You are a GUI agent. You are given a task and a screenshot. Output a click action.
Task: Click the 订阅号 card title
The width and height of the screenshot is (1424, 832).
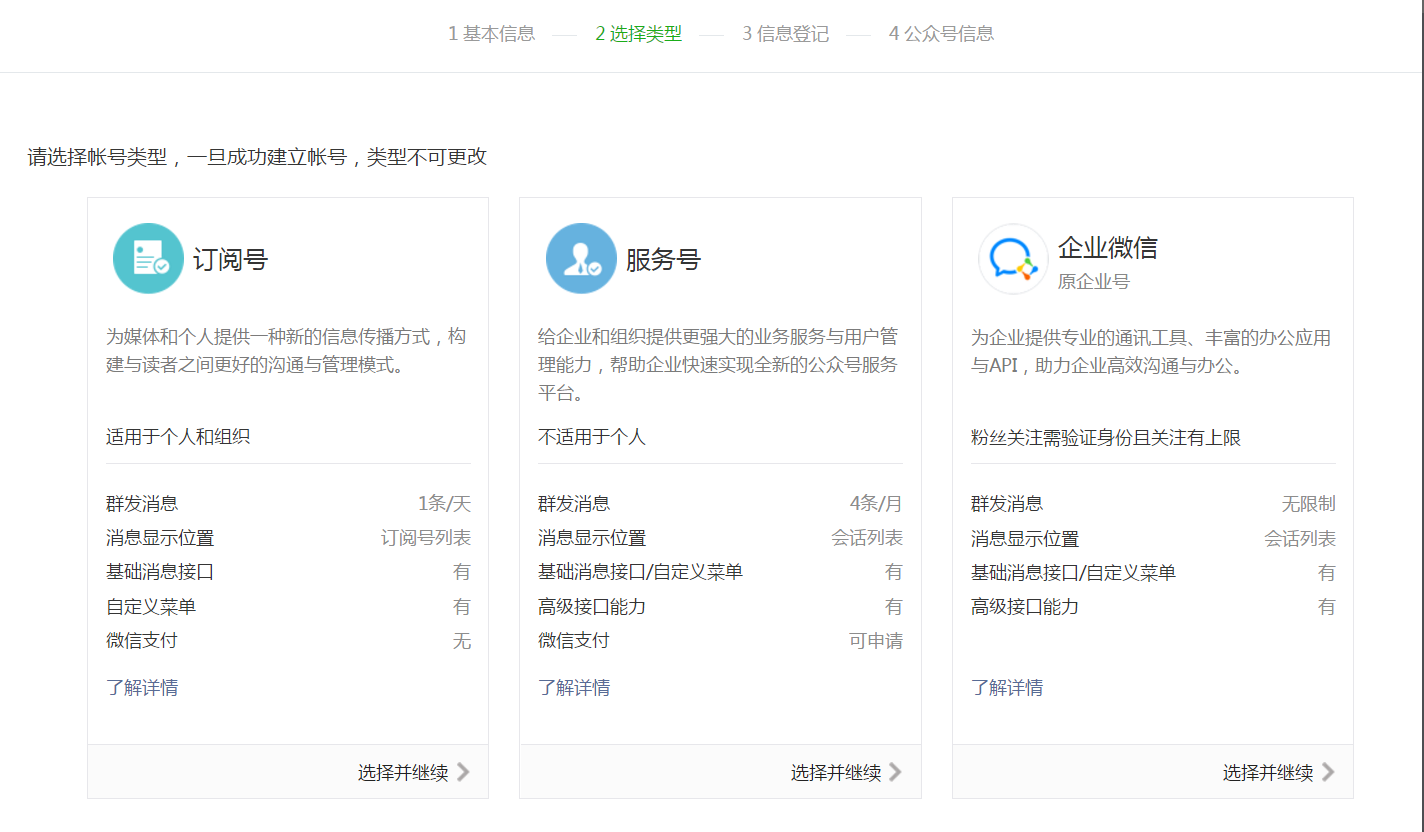[x=231, y=260]
